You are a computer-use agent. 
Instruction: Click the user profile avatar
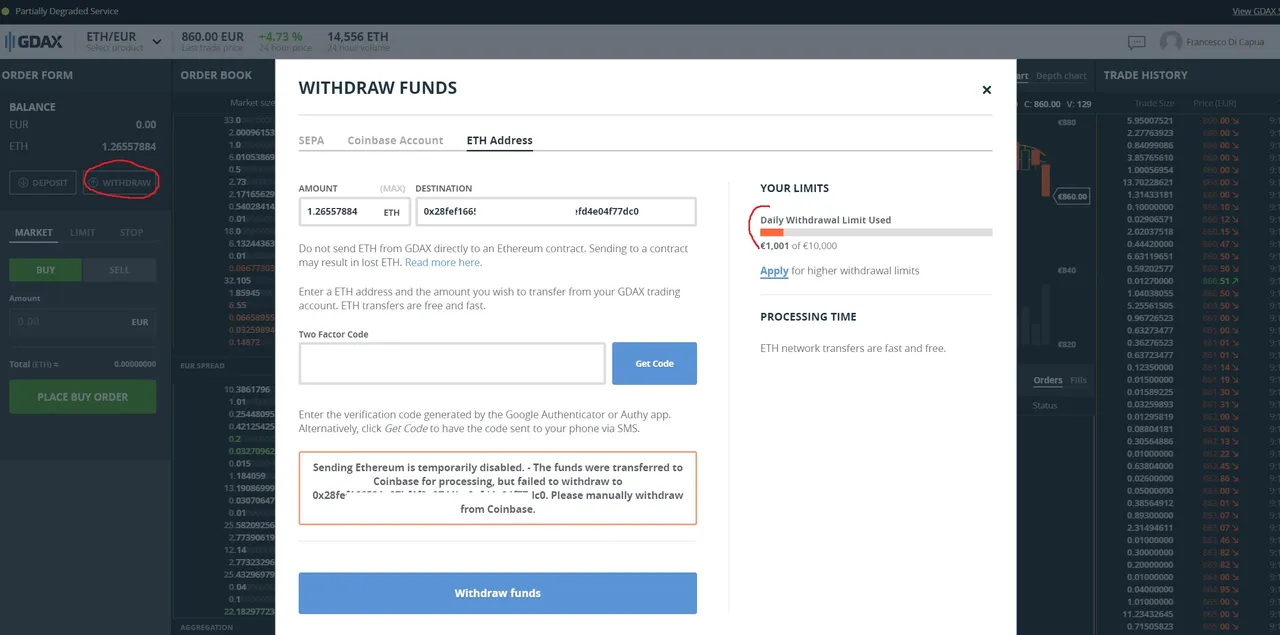pyautogui.click(x=1171, y=42)
